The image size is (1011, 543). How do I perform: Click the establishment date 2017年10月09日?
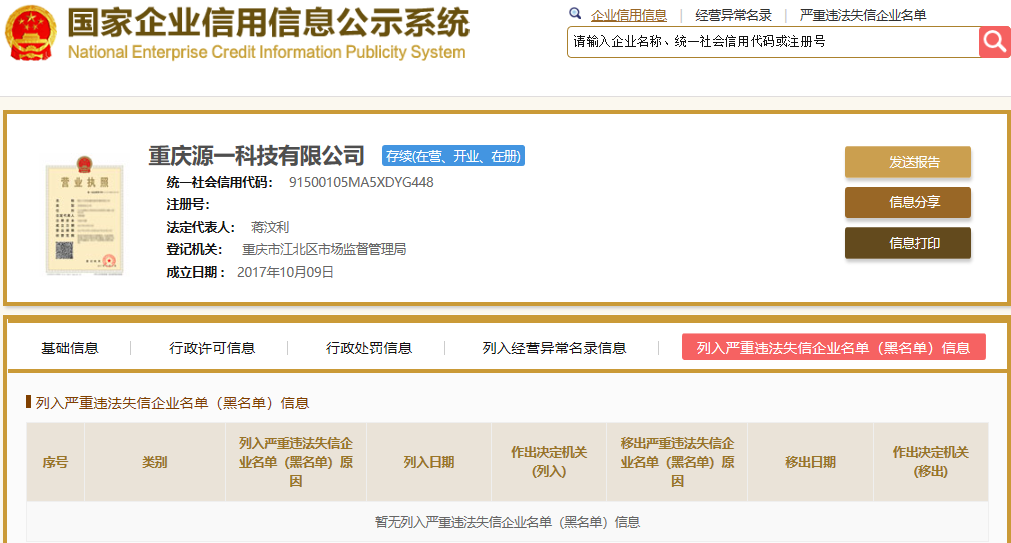[x=285, y=272]
